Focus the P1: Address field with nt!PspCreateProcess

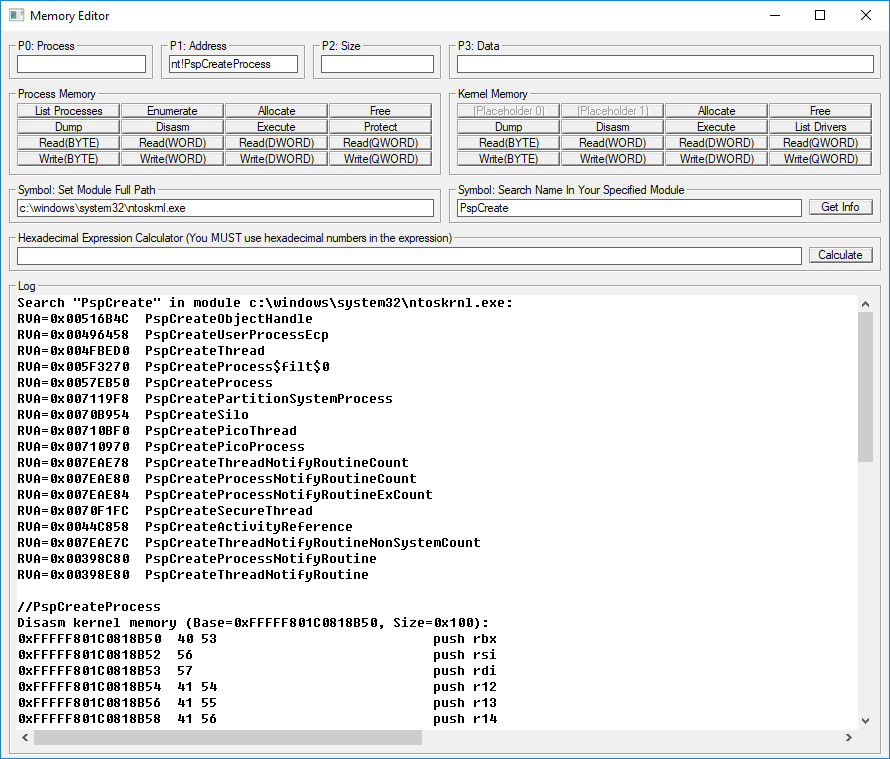(x=233, y=64)
